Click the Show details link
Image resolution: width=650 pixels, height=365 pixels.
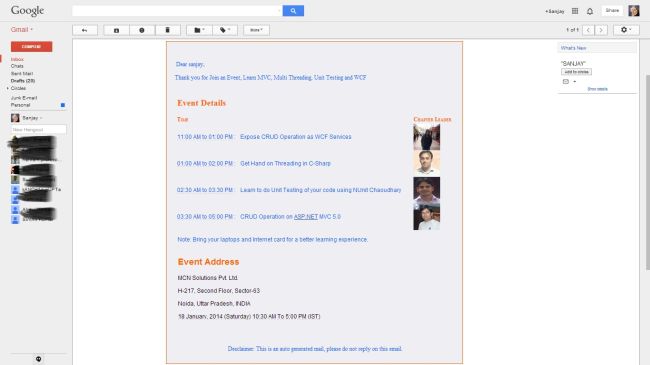pyautogui.click(x=597, y=89)
